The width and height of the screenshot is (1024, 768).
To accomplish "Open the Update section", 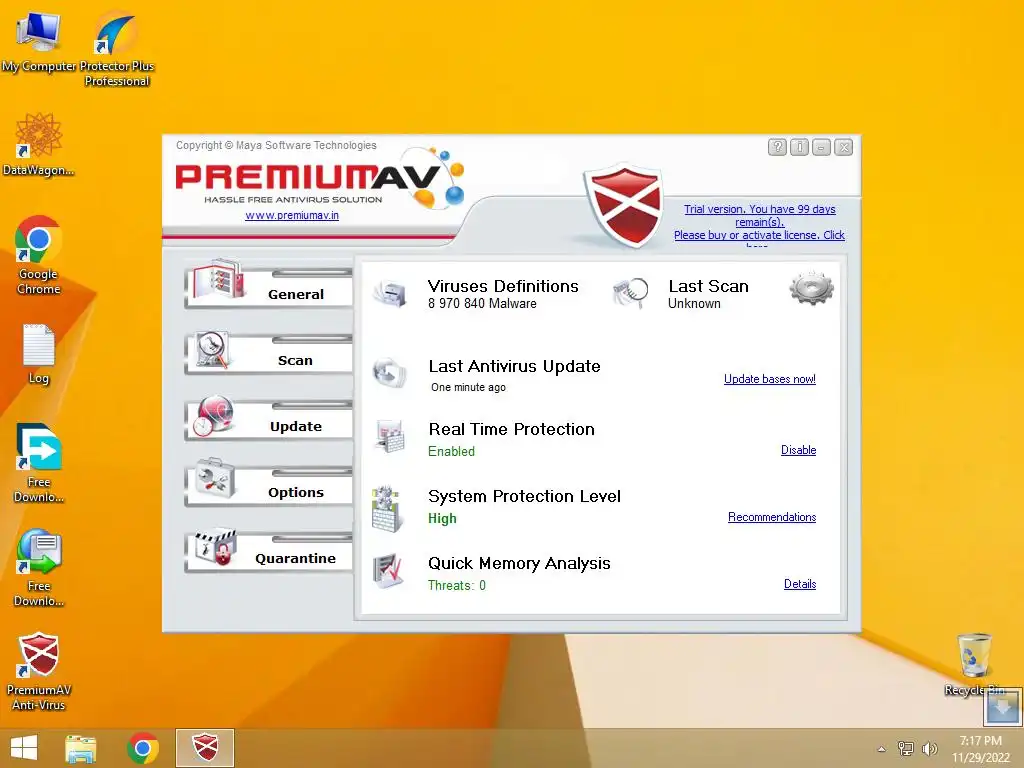I will point(268,419).
